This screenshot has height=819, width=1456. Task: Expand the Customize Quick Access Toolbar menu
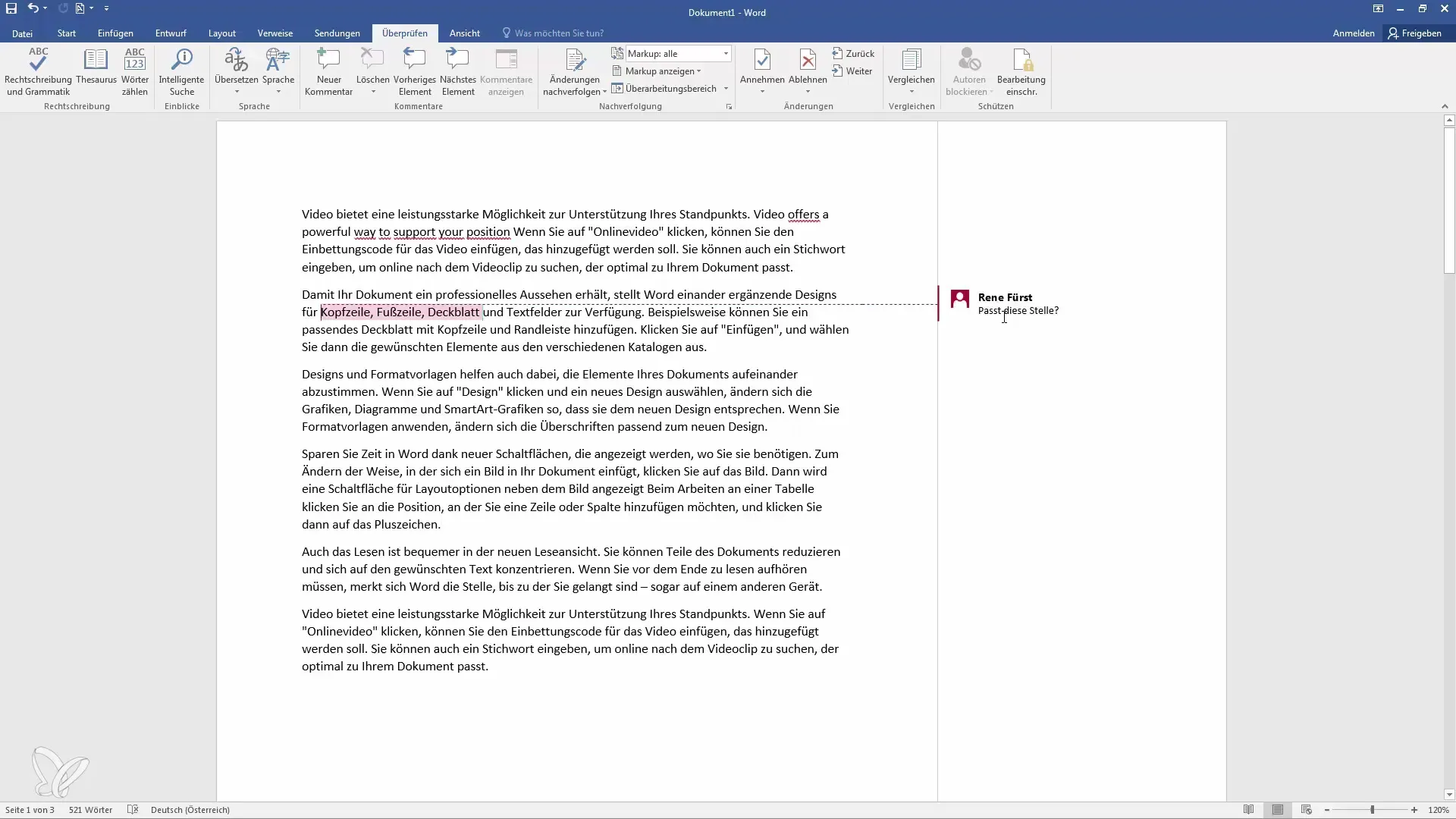106,8
